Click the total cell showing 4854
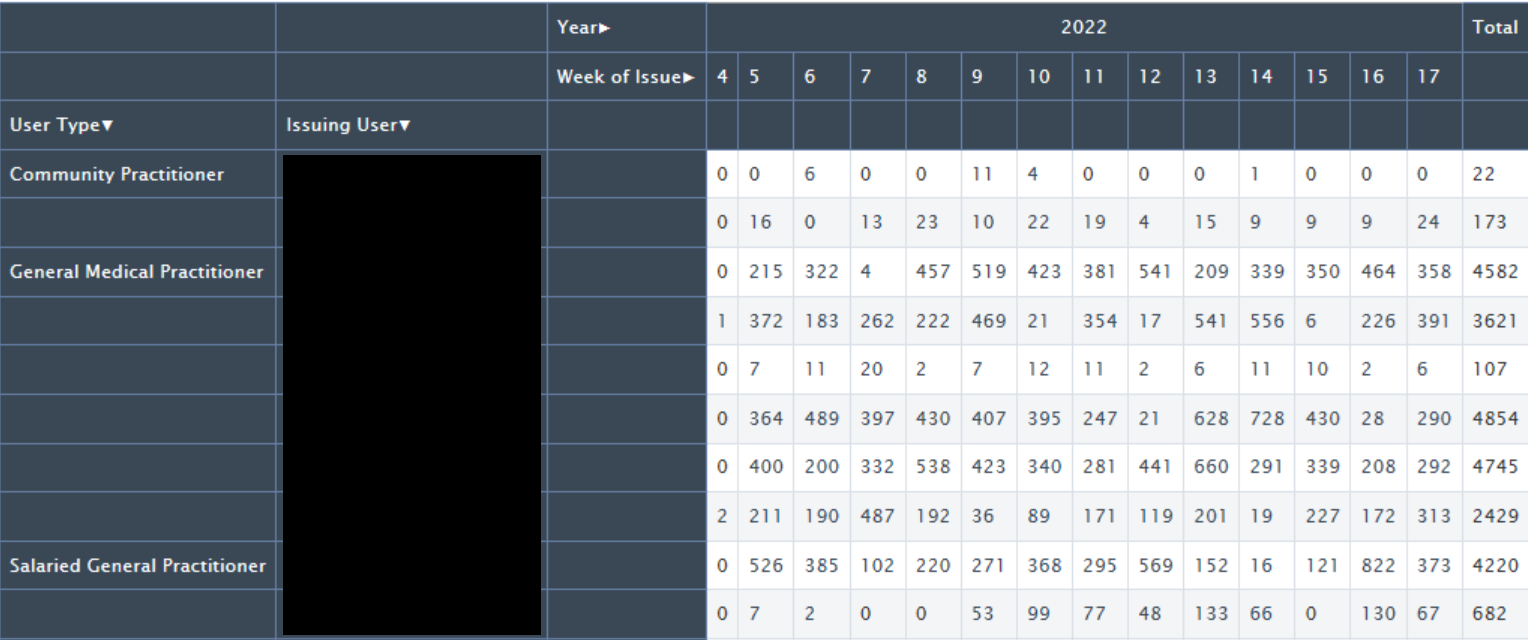The height and width of the screenshot is (640, 1528). (1495, 419)
